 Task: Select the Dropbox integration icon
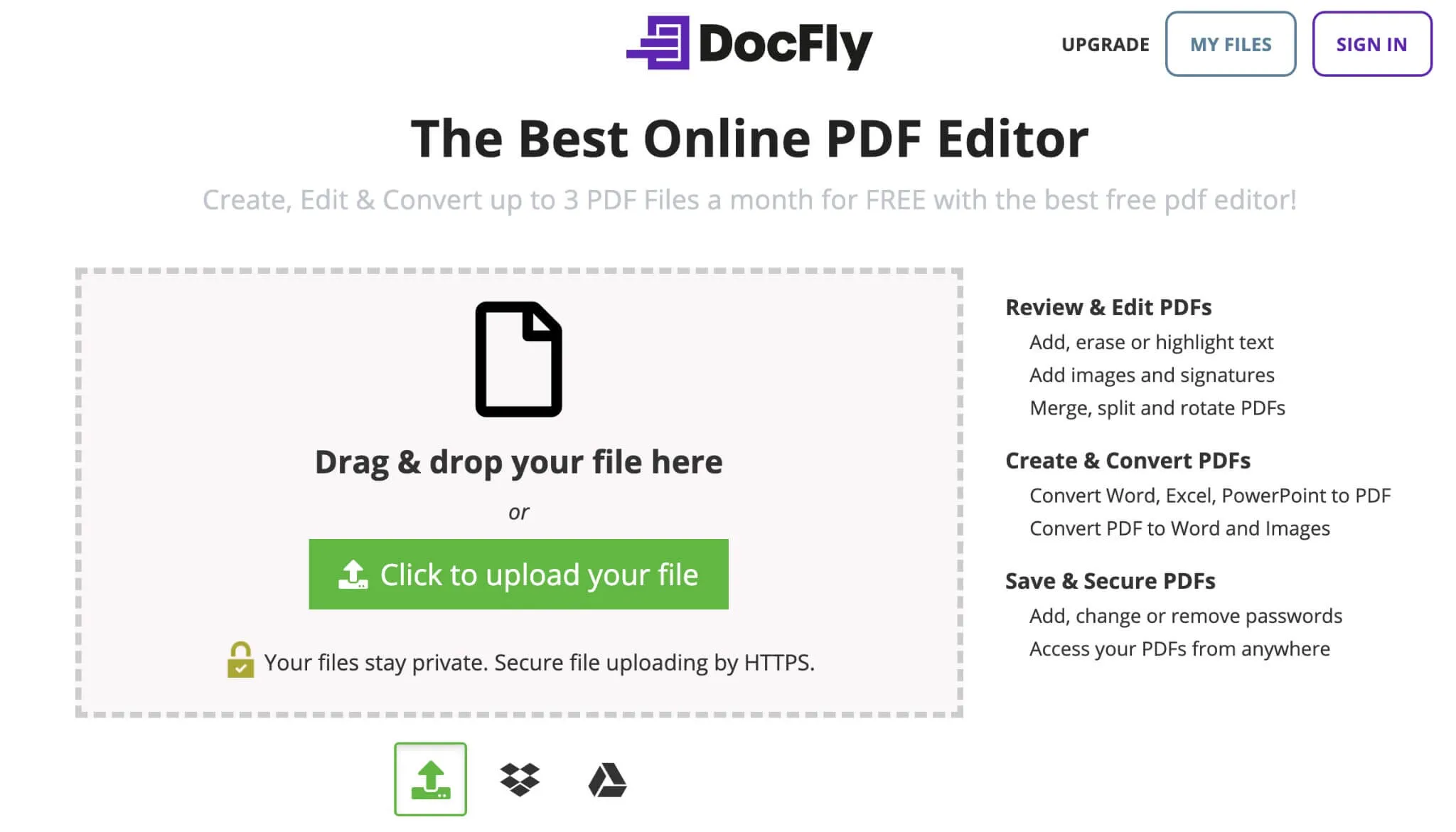coord(519,778)
